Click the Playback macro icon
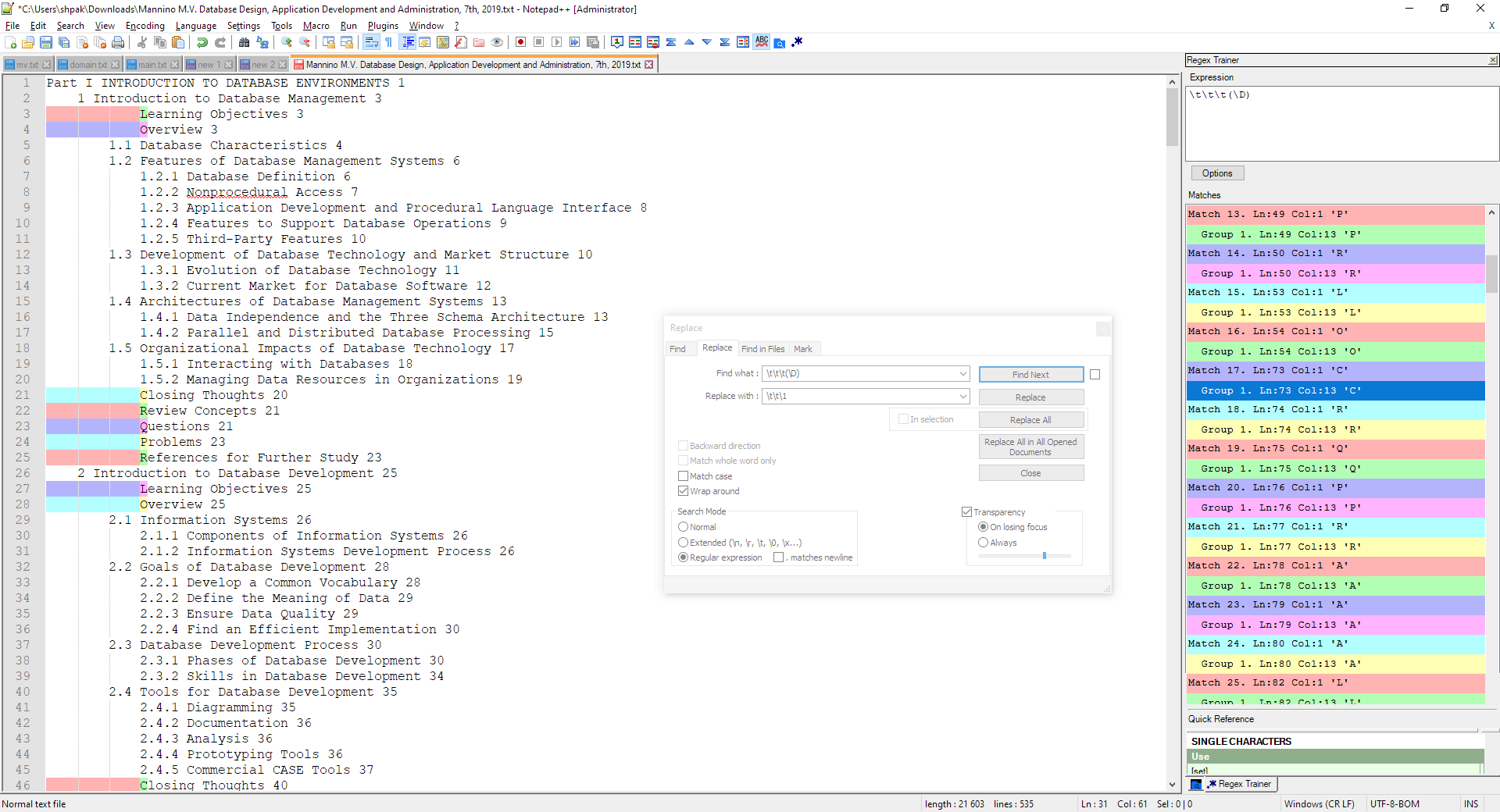 click(557, 42)
